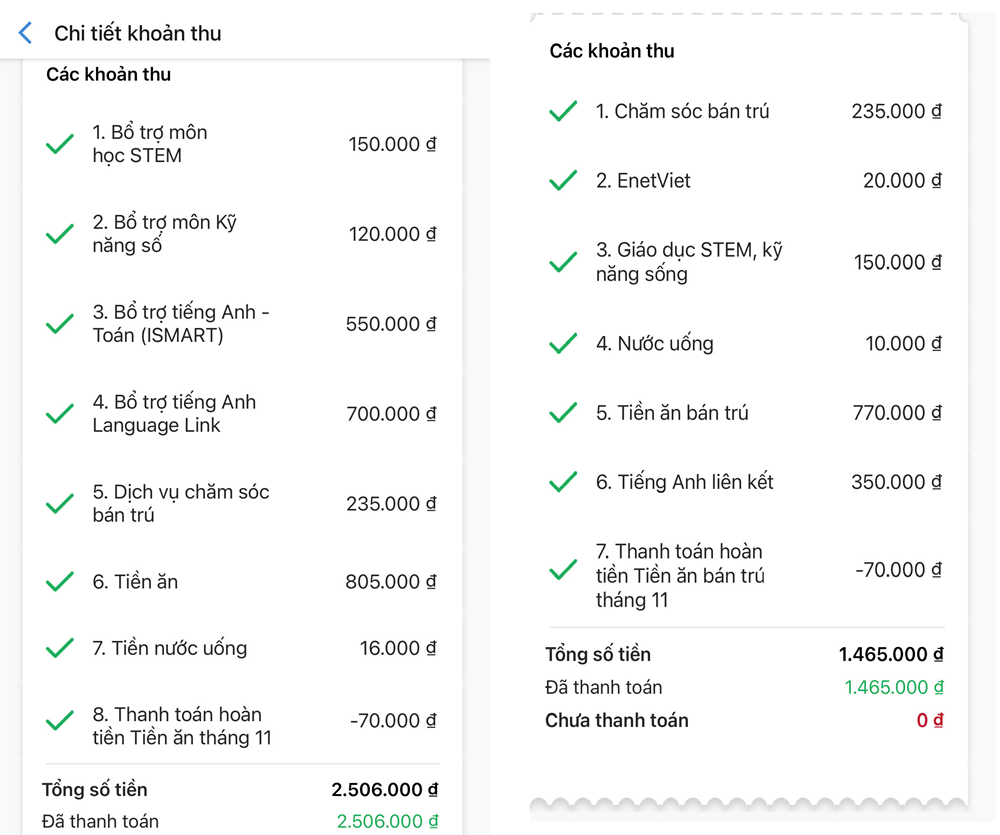Click checkmark for Giáo dục STEM, kỹ năng sống

[563, 262]
